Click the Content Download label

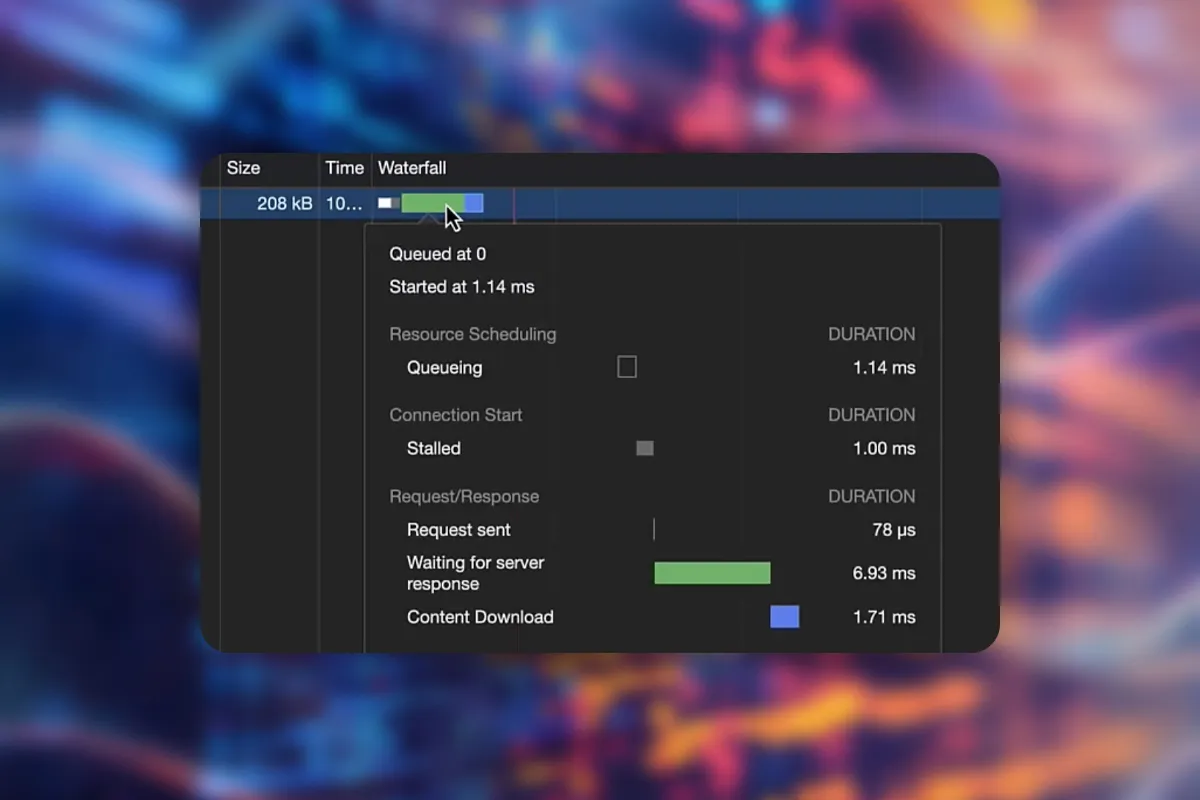pos(480,617)
